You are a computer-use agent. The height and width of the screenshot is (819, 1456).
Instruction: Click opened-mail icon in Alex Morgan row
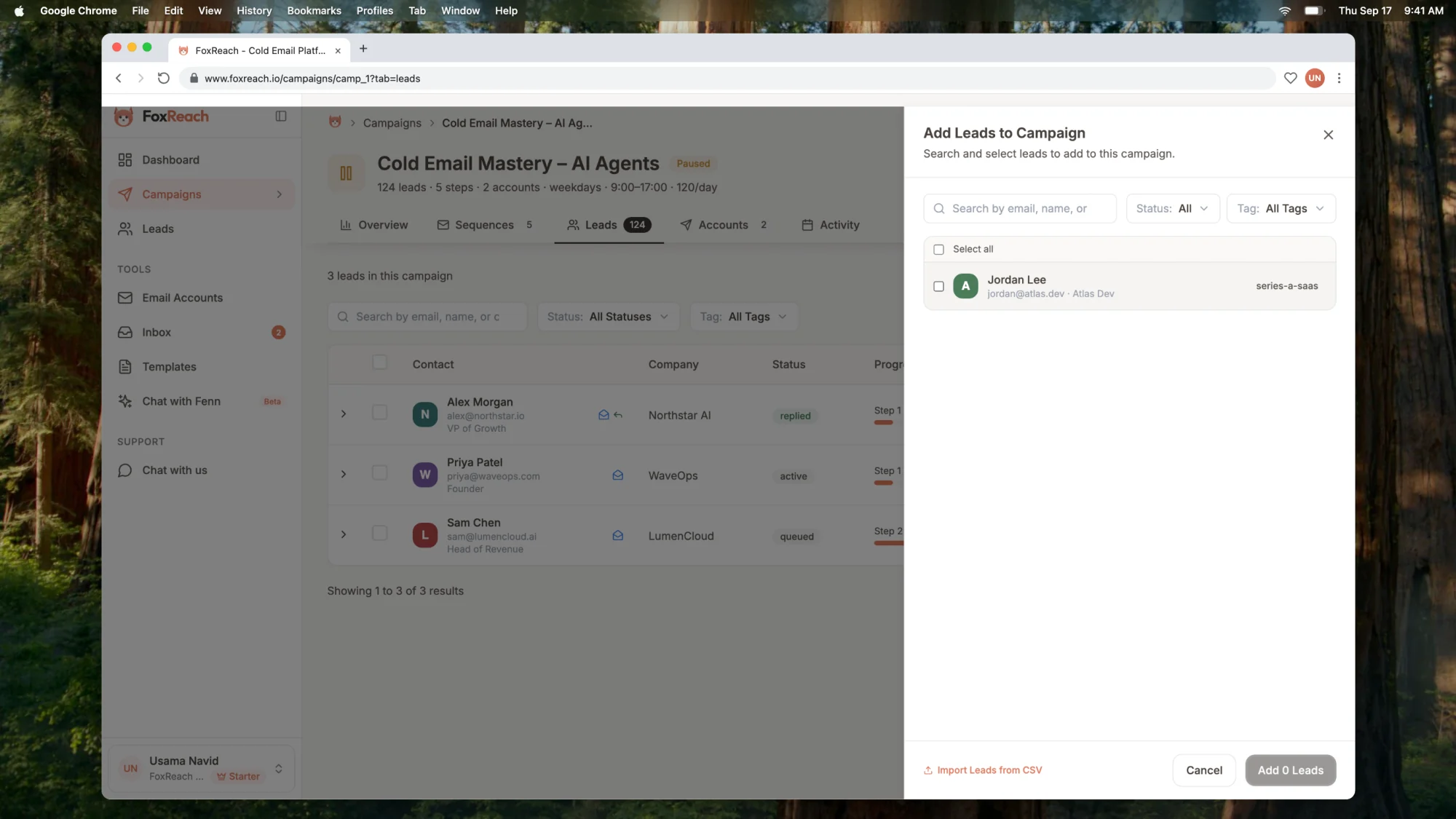604,415
